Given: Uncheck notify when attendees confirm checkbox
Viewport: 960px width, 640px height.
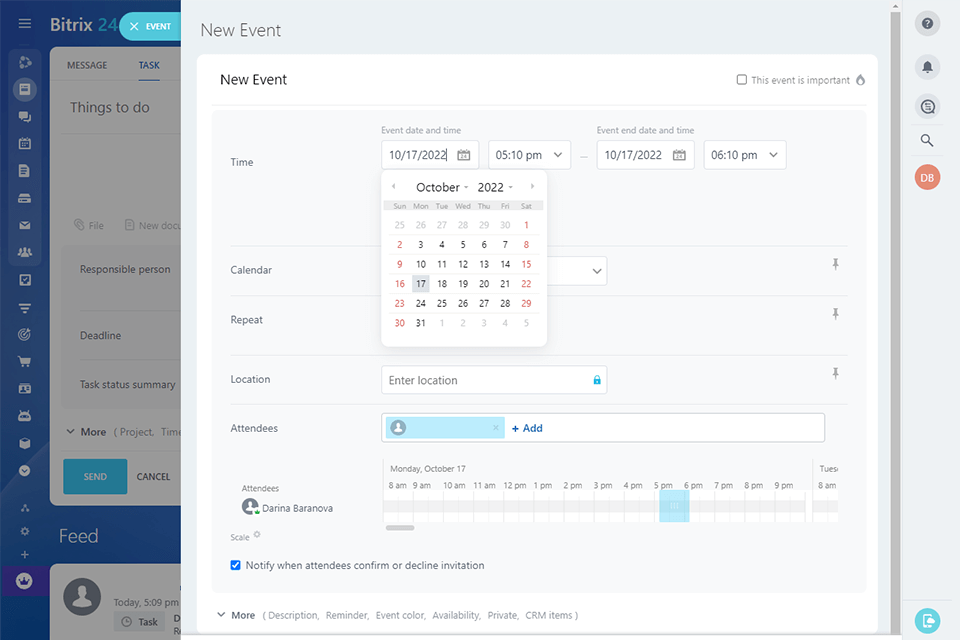Looking at the screenshot, I should pyautogui.click(x=235, y=565).
